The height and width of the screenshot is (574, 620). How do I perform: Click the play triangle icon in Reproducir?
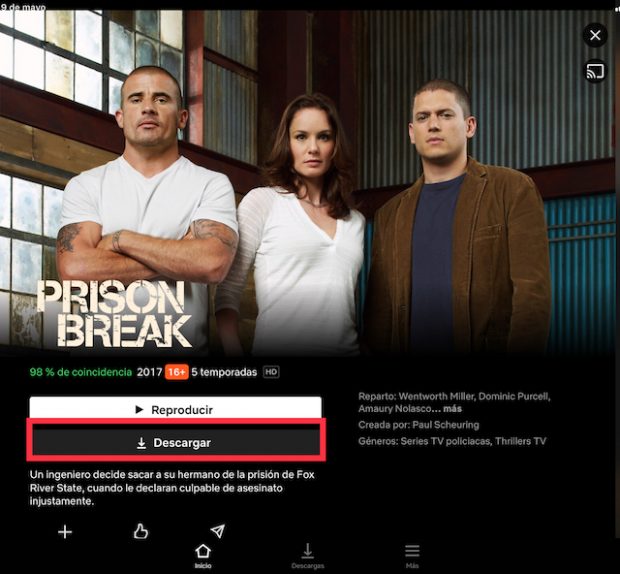(139, 410)
